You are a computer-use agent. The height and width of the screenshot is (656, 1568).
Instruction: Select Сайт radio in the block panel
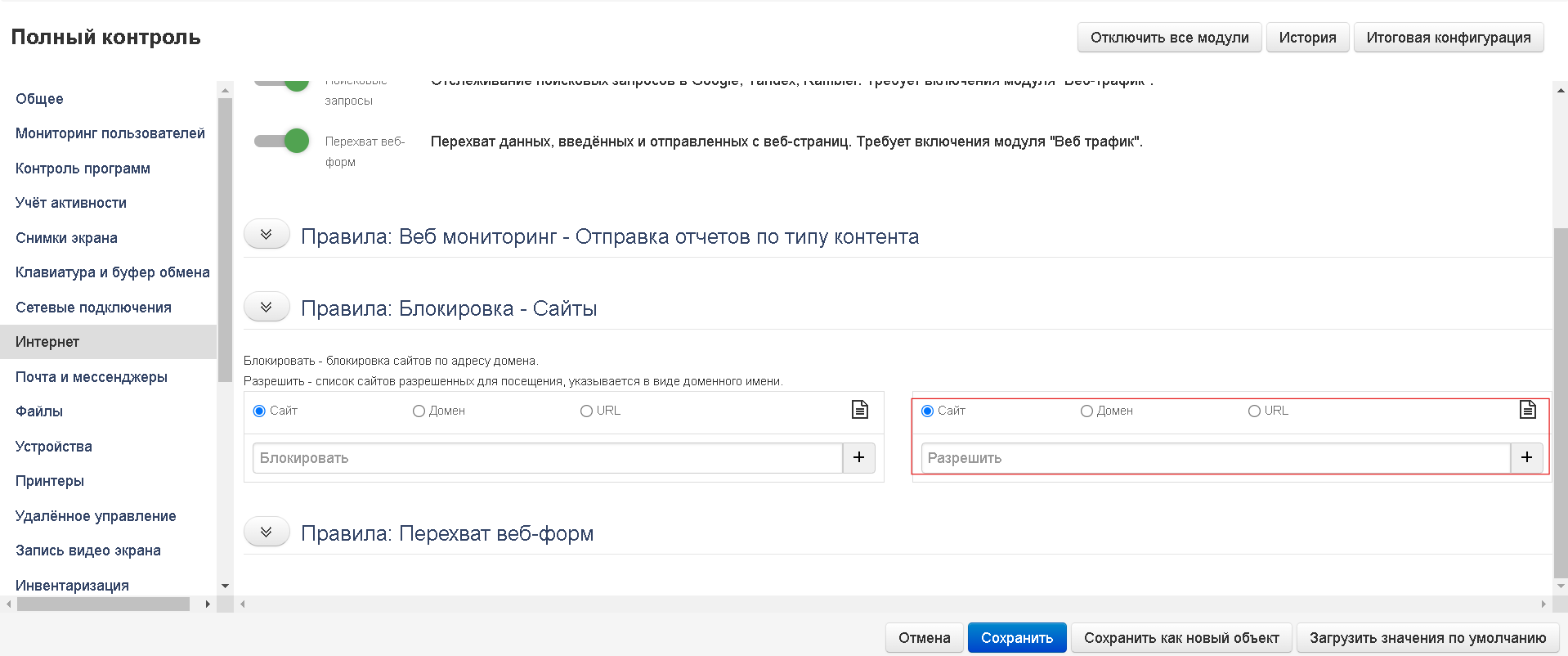tap(259, 411)
